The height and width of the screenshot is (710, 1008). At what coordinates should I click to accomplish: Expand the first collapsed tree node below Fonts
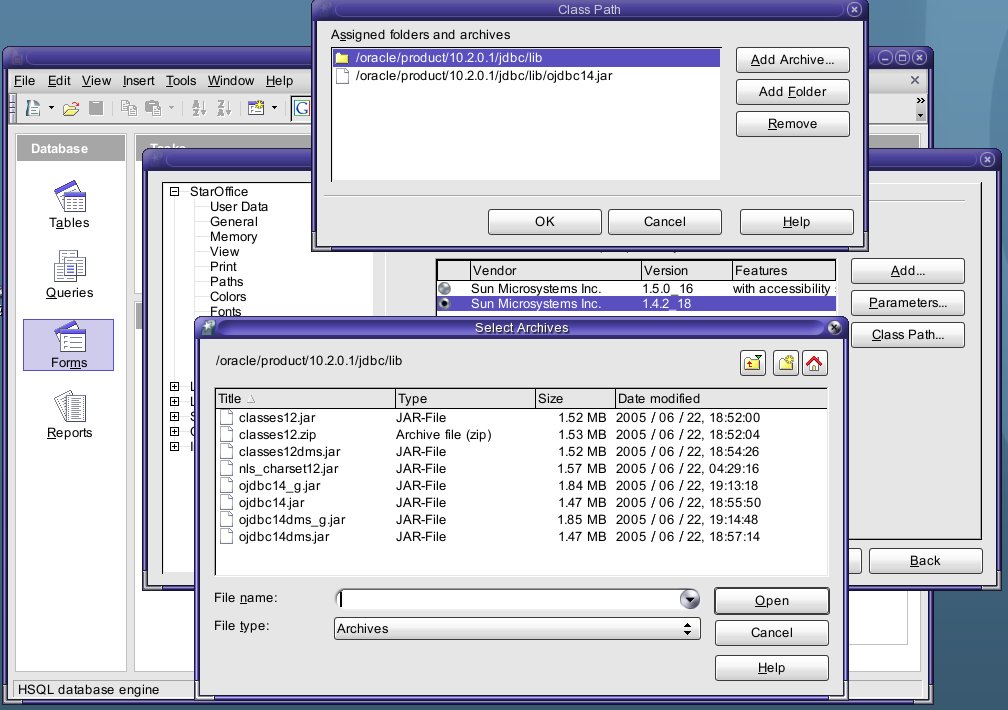pyautogui.click(x=174, y=387)
